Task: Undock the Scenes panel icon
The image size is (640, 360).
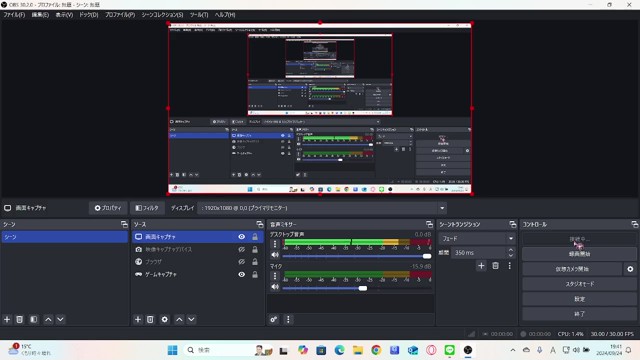Action: 124,224
